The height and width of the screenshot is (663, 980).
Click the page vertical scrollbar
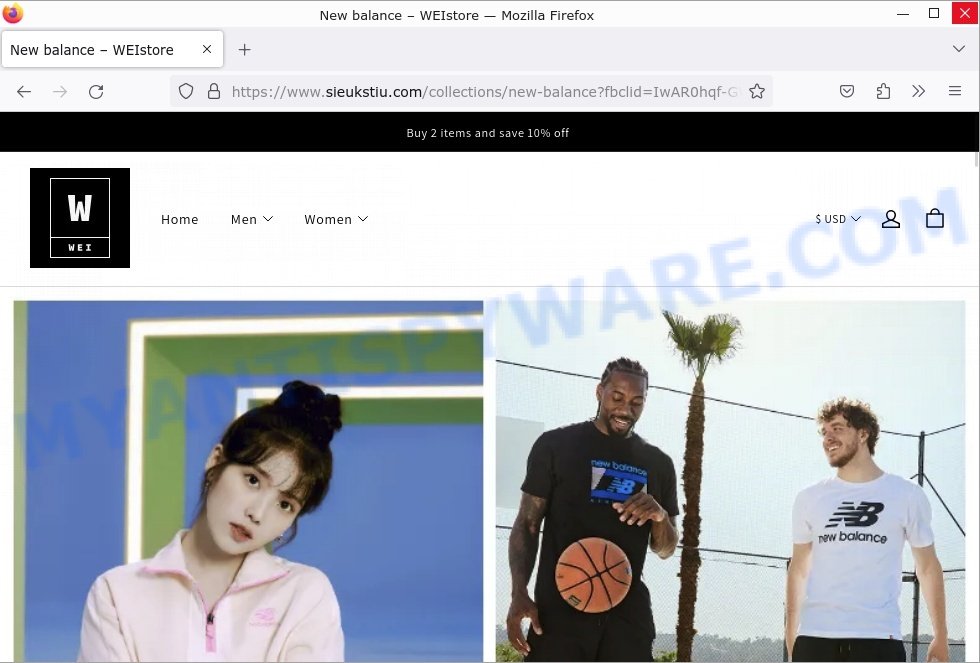pyautogui.click(x=976, y=160)
